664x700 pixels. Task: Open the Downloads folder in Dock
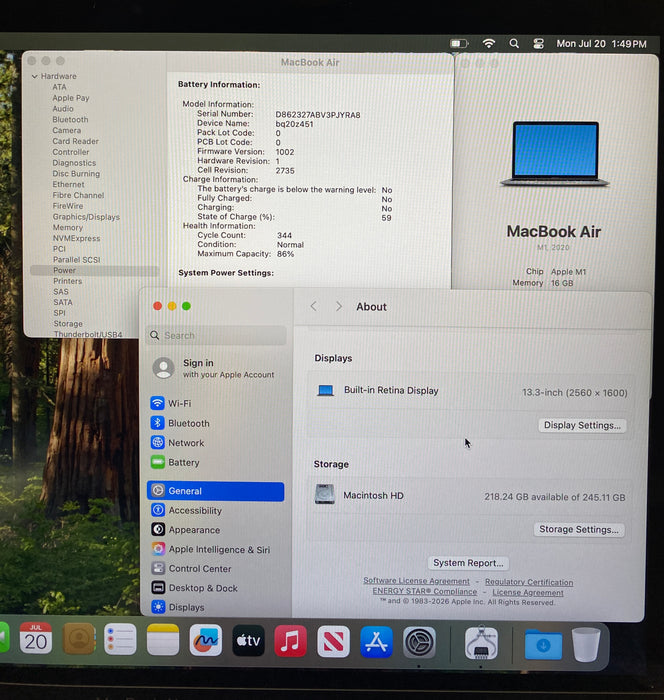point(543,644)
